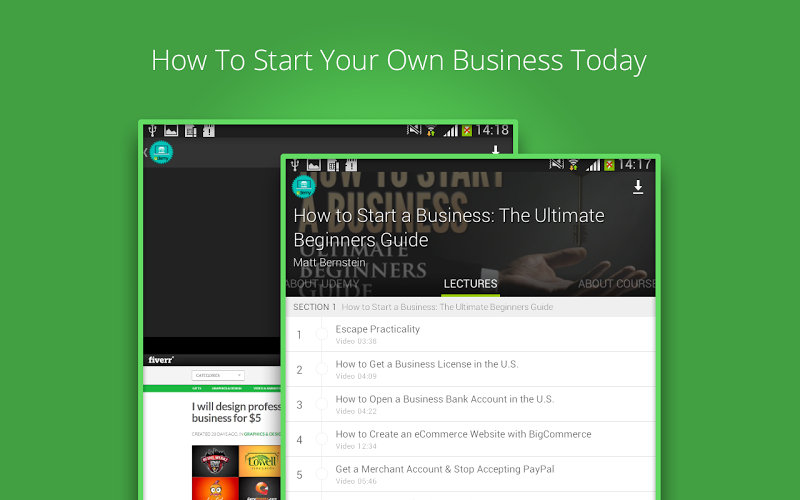Tap the muted sound icon in the front window
The width and height of the screenshot is (800, 500).
(557, 164)
